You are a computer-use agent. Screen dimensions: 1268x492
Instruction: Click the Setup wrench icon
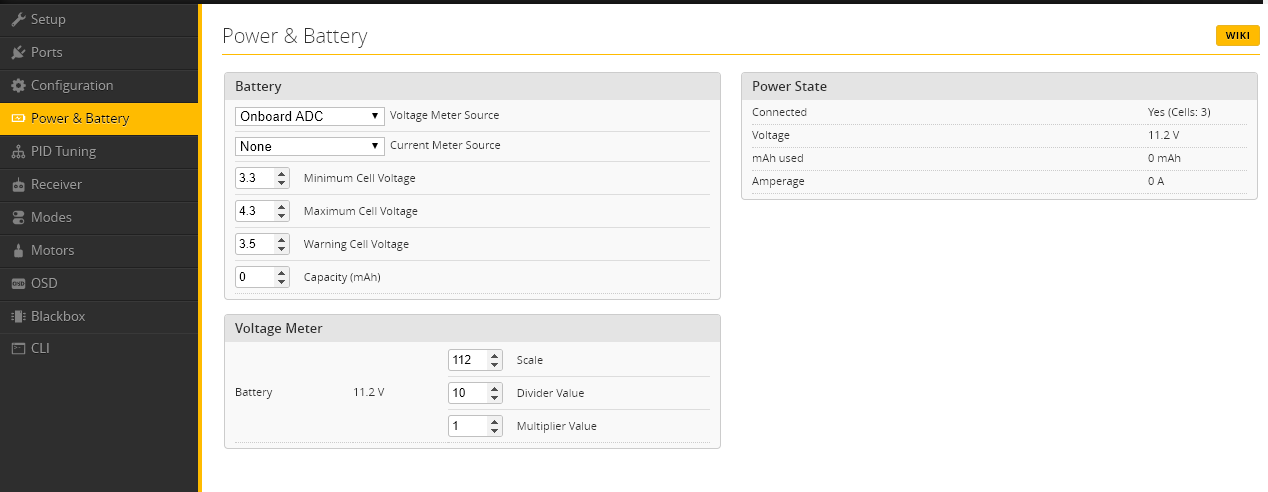point(18,19)
